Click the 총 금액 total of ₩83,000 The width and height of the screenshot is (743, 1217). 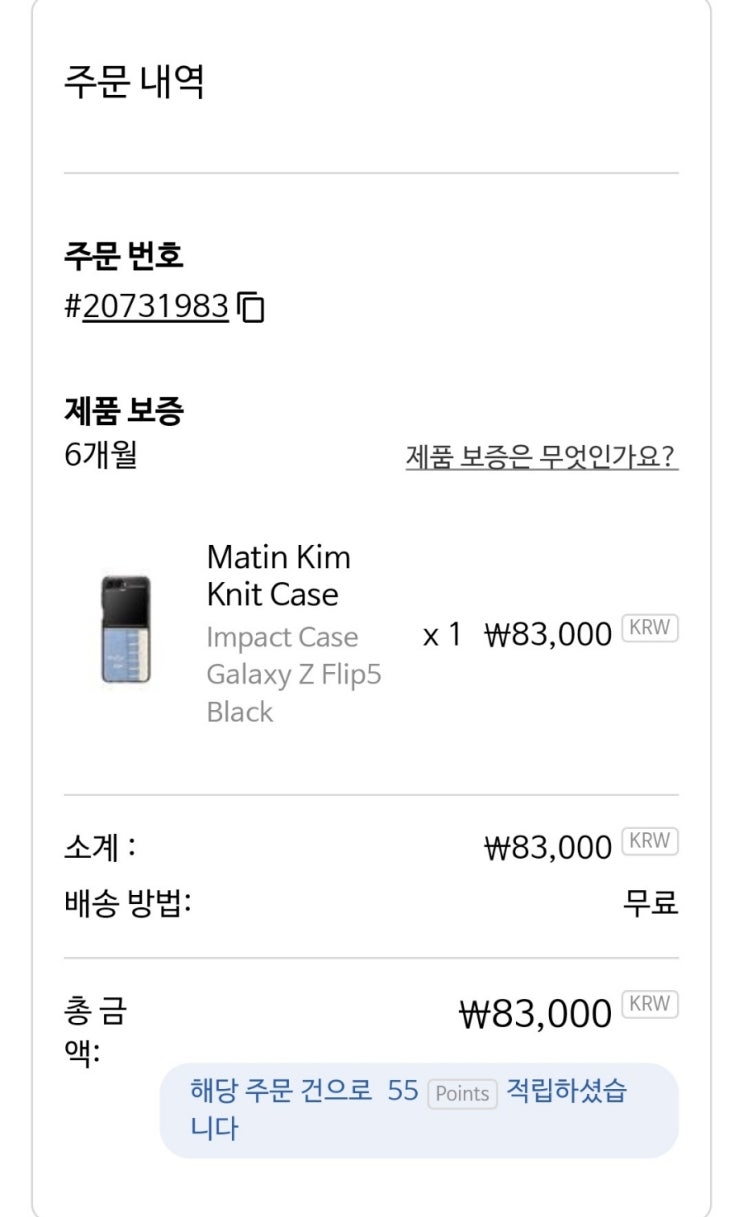(534, 1014)
